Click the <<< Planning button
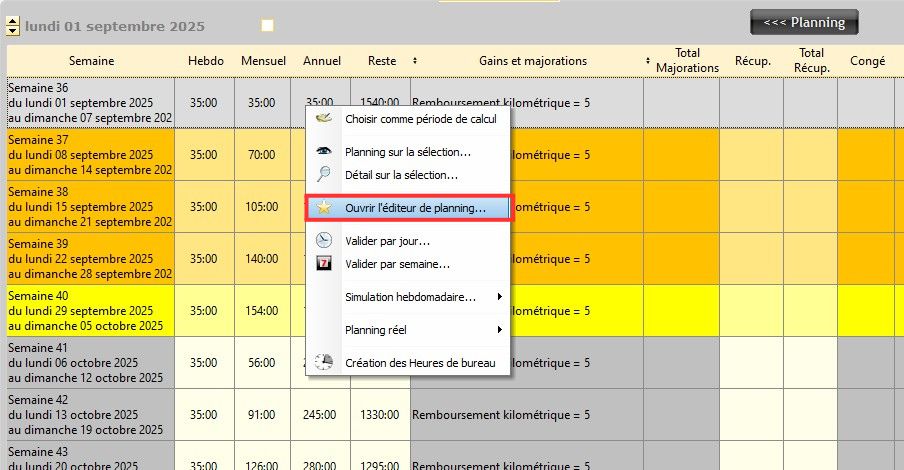Screen dimensions: 904x470 pos(803,22)
